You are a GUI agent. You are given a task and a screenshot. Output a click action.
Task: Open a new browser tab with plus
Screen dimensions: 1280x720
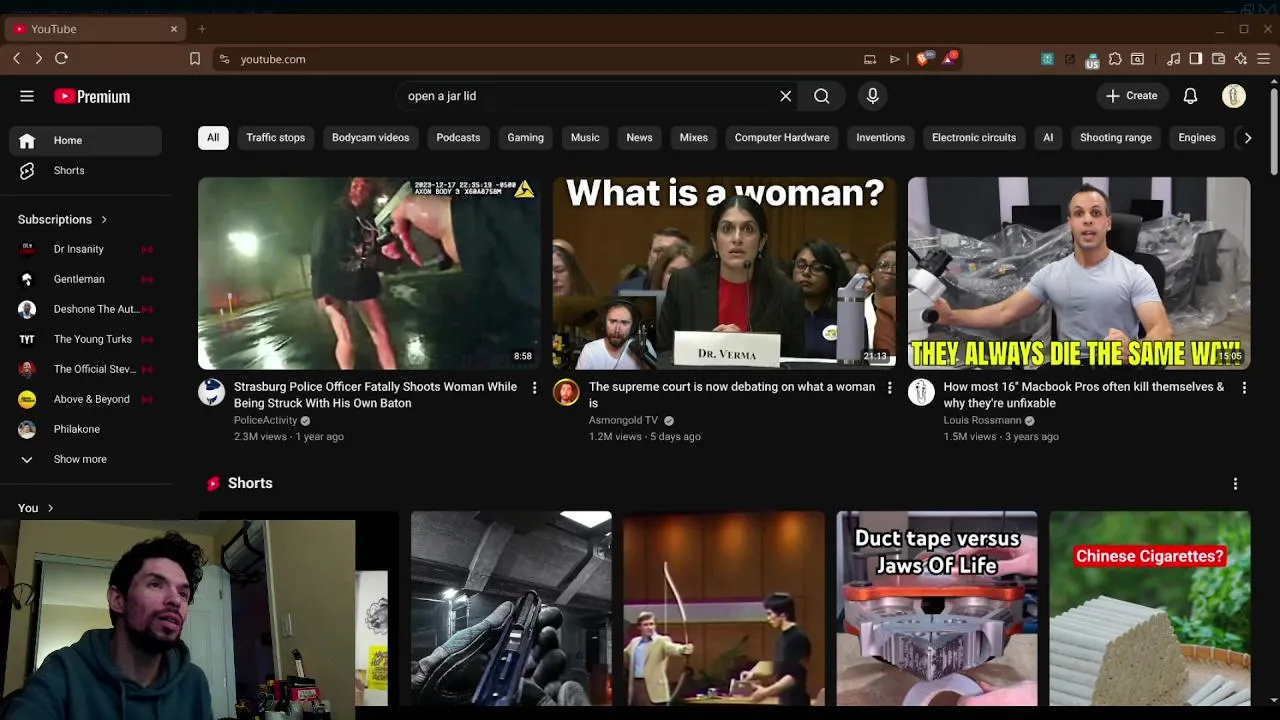(202, 29)
